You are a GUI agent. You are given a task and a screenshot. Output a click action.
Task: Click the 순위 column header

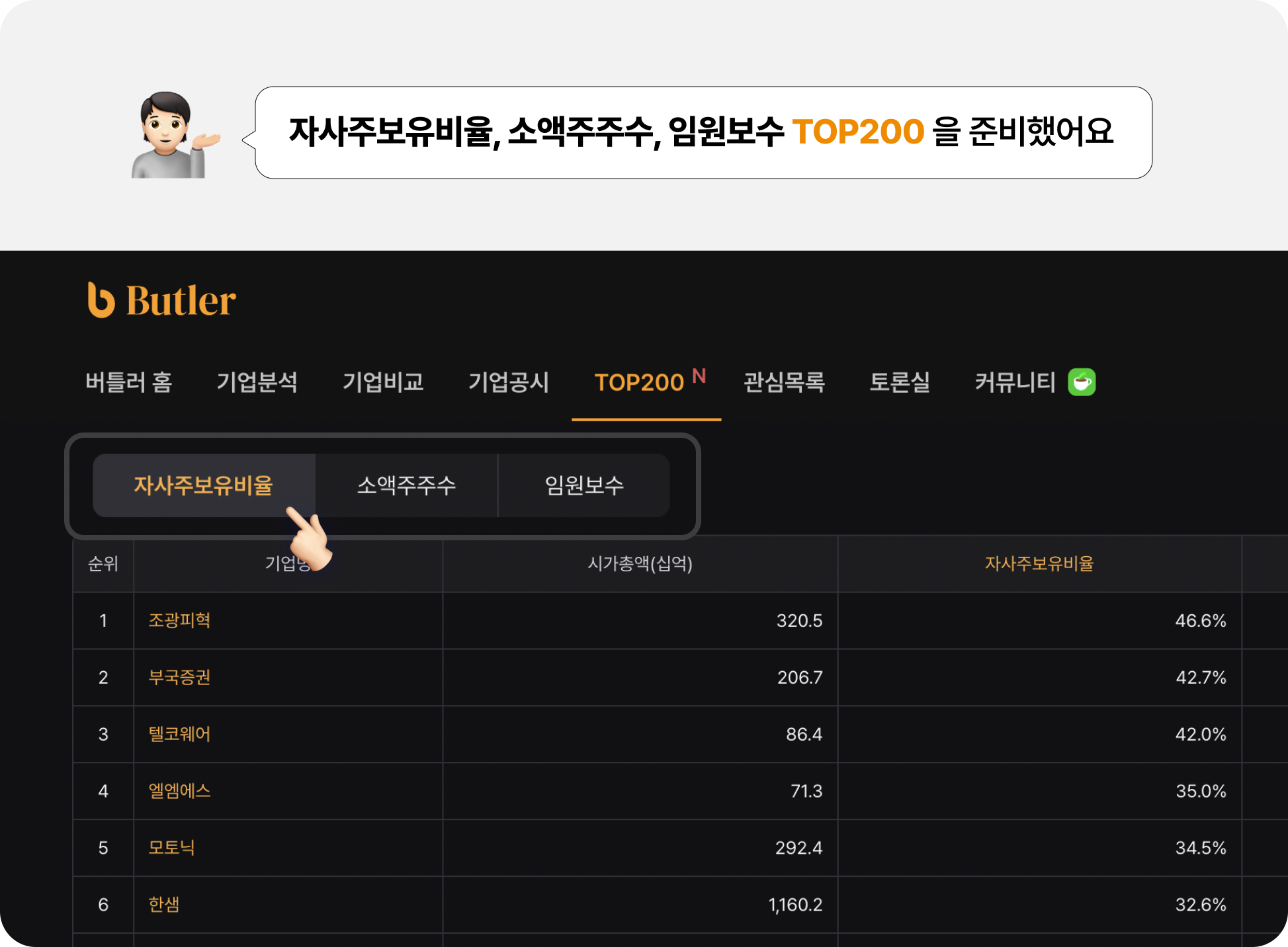pyautogui.click(x=103, y=563)
